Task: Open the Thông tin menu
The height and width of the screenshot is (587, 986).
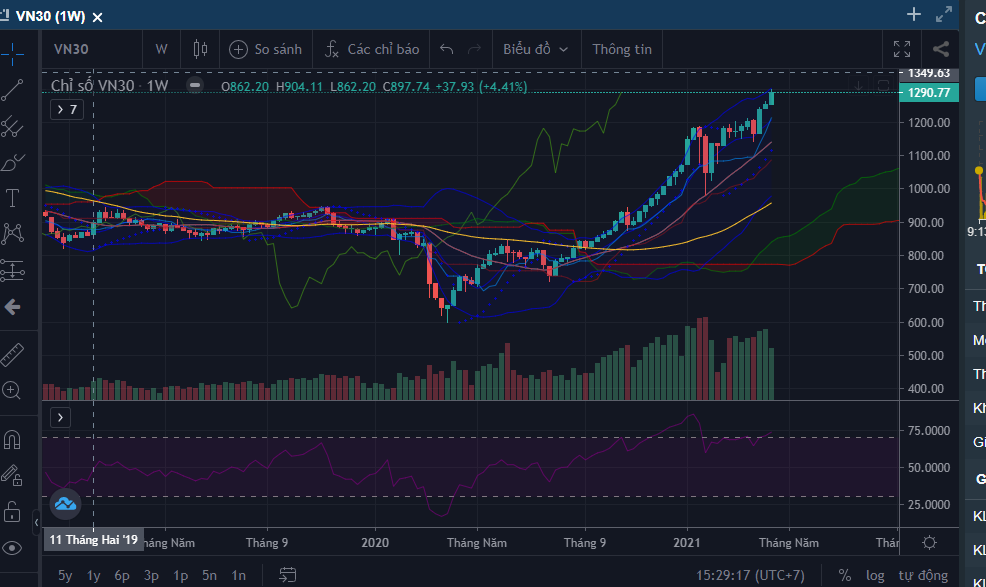Action: click(621, 49)
